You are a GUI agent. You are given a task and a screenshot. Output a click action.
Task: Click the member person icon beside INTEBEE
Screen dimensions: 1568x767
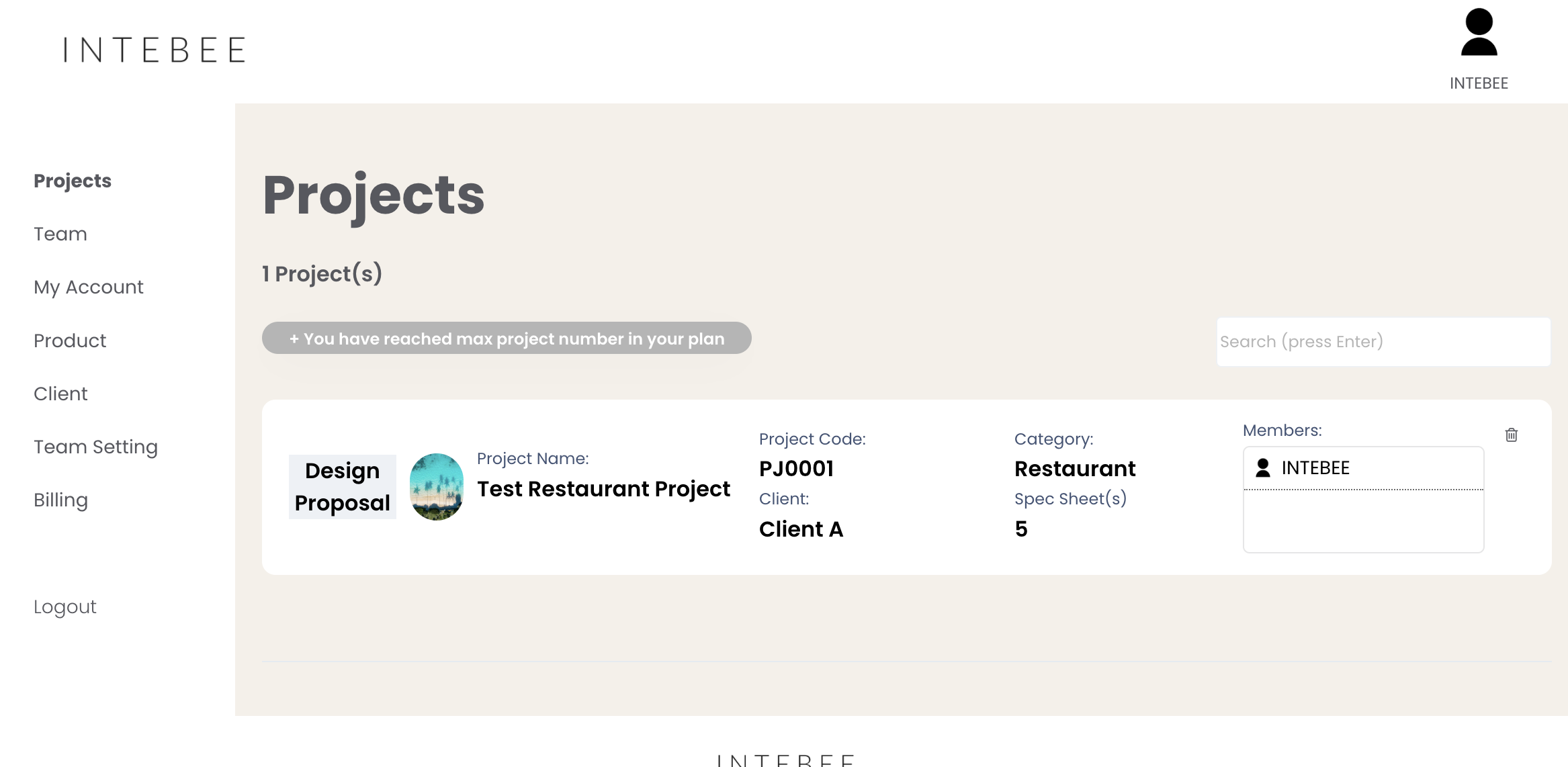point(1263,468)
